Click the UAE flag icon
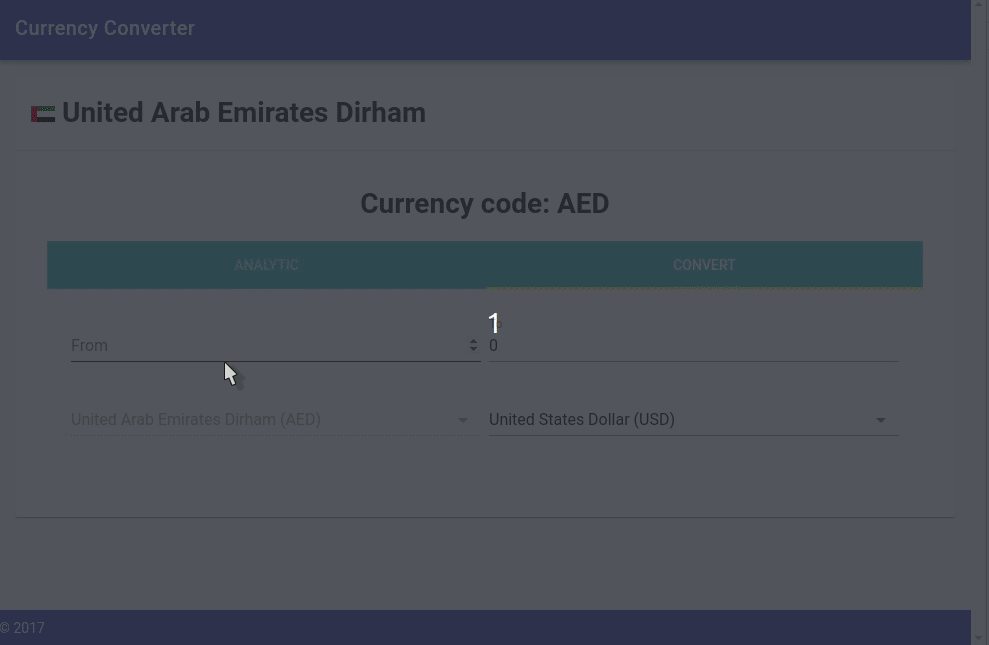989x645 pixels. (x=43, y=114)
